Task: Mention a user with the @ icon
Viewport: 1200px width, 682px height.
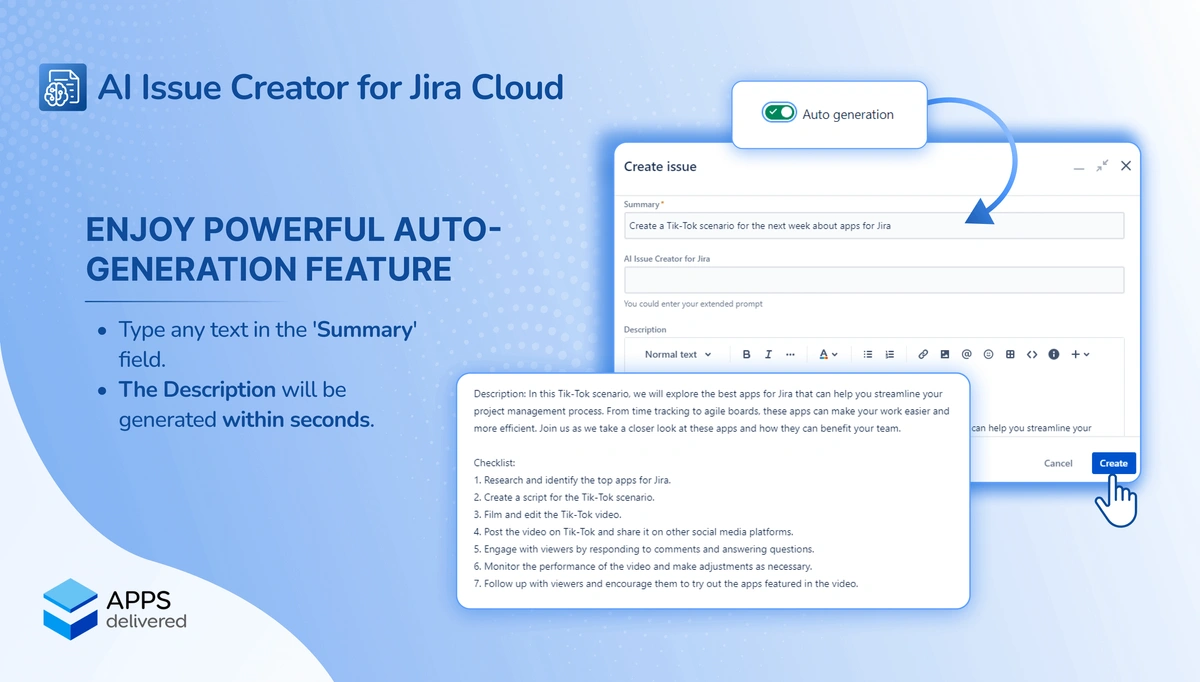Action: click(x=967, y=354)
